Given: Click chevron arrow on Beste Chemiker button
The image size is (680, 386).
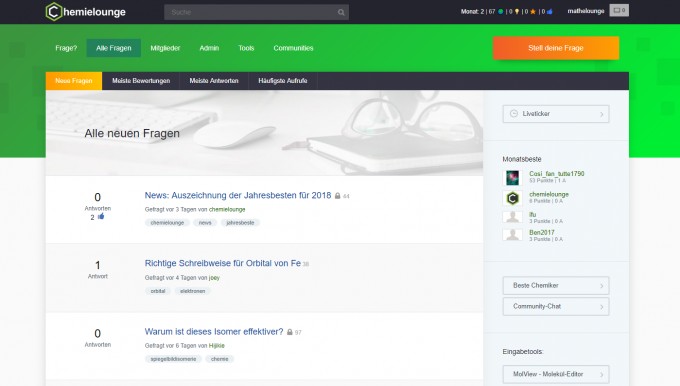Looking at the screenshot, I should coord(602,286).
